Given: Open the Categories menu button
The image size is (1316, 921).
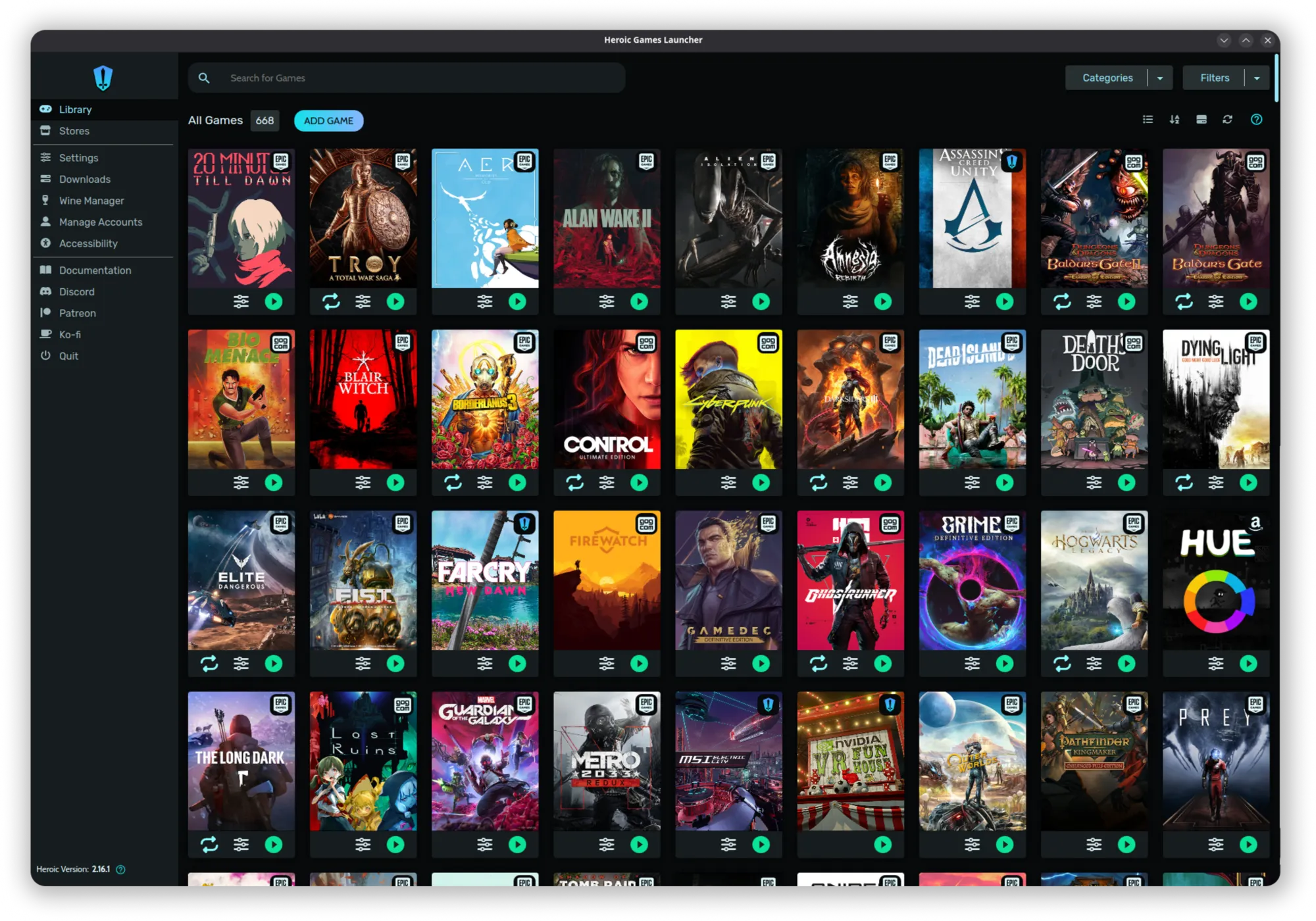Looking at the screenshot, I should click(x=1107, y=78).
